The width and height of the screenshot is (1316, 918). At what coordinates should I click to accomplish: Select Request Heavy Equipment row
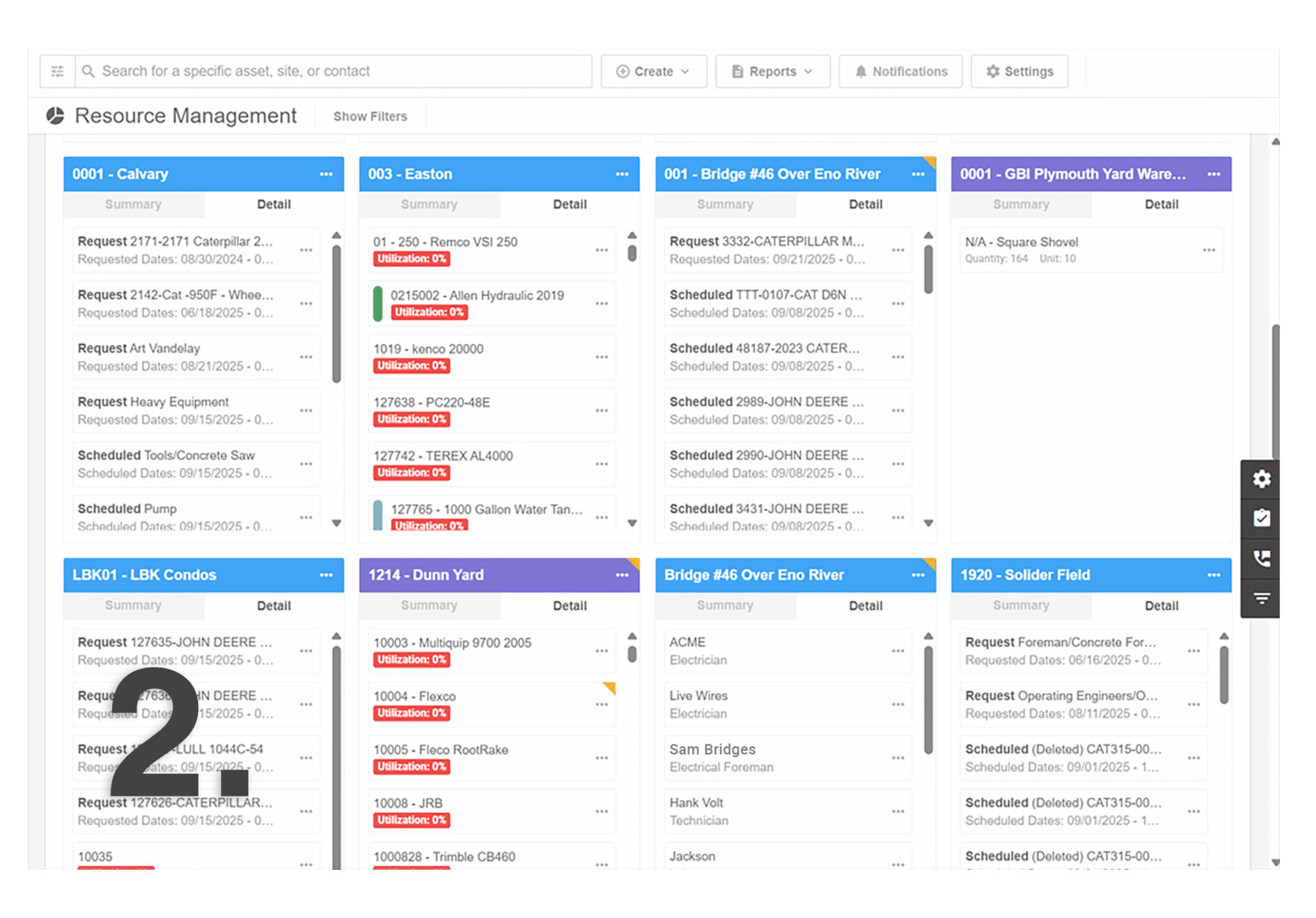(196, 411)
